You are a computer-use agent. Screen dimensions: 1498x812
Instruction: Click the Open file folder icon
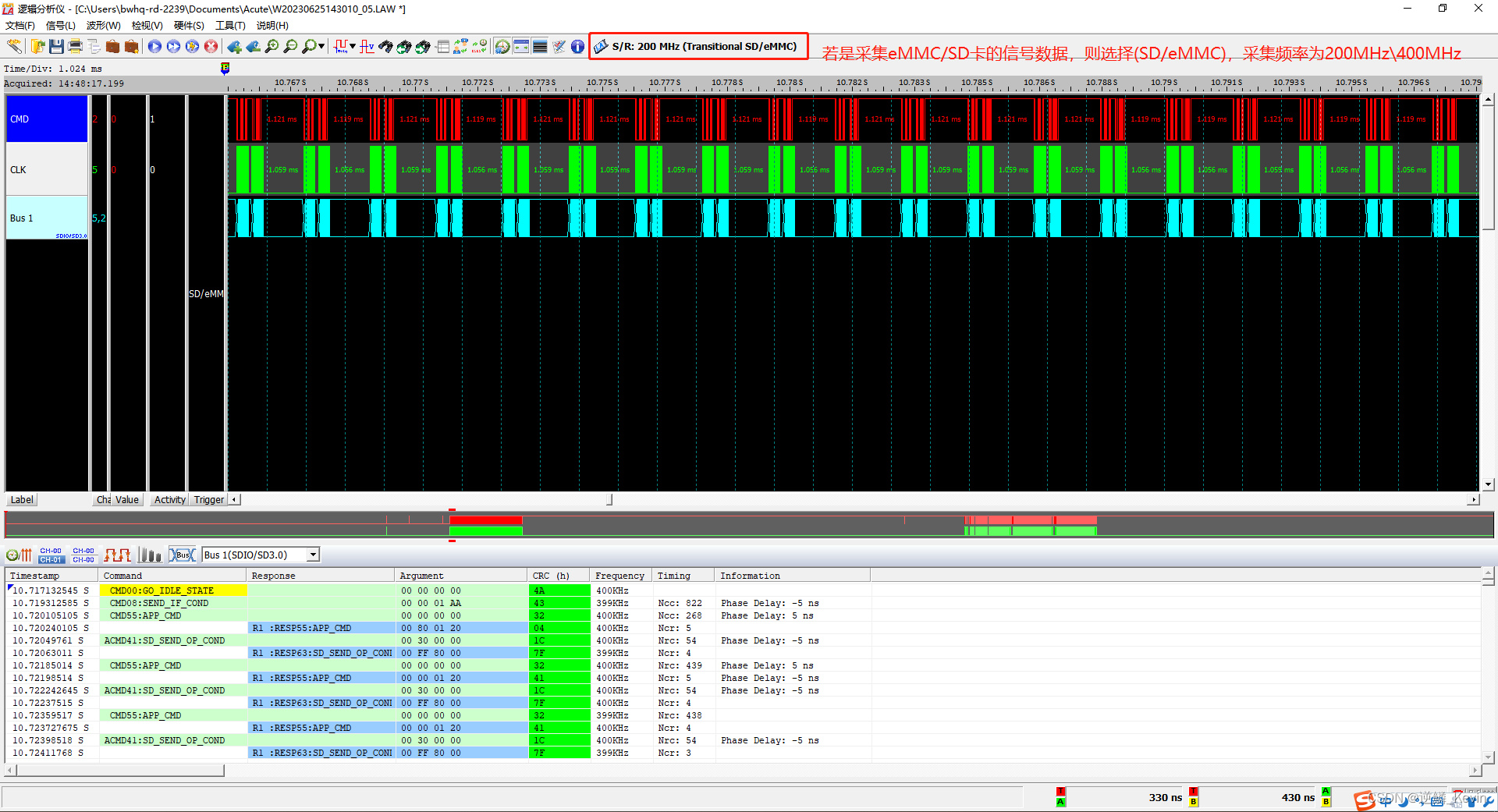tap(37, 47)
